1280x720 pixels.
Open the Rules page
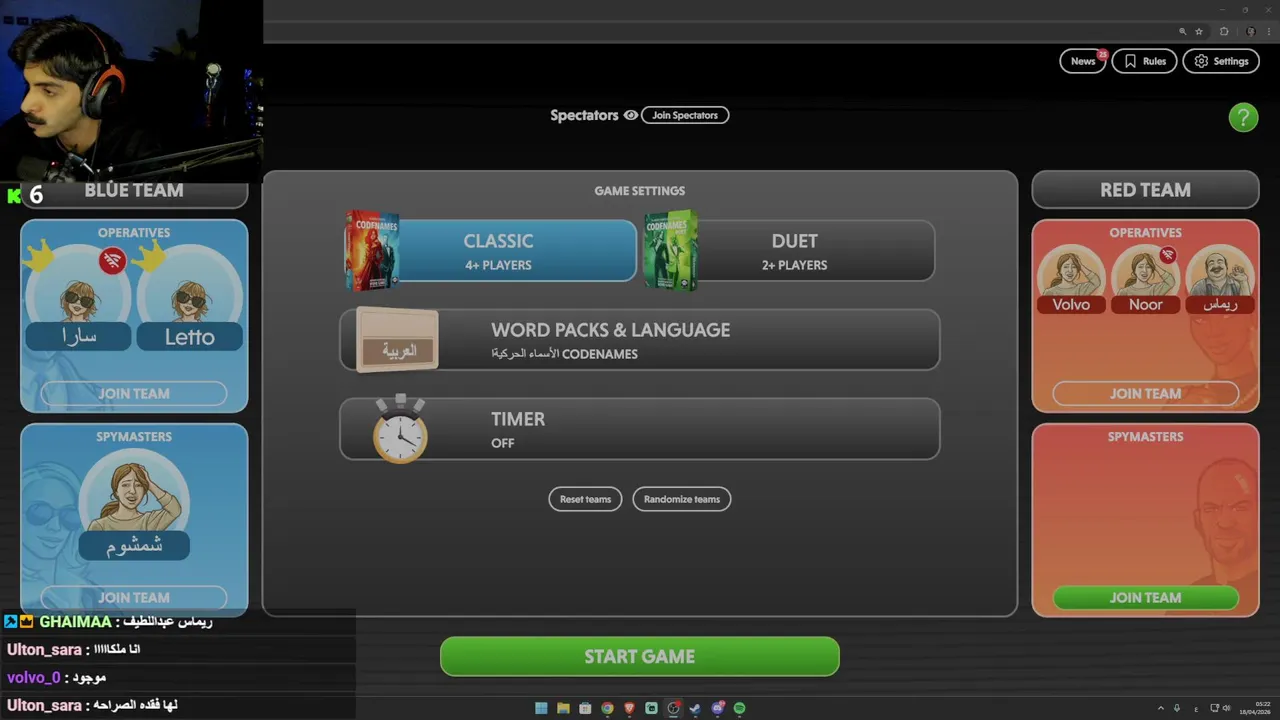coord(1144,61)
